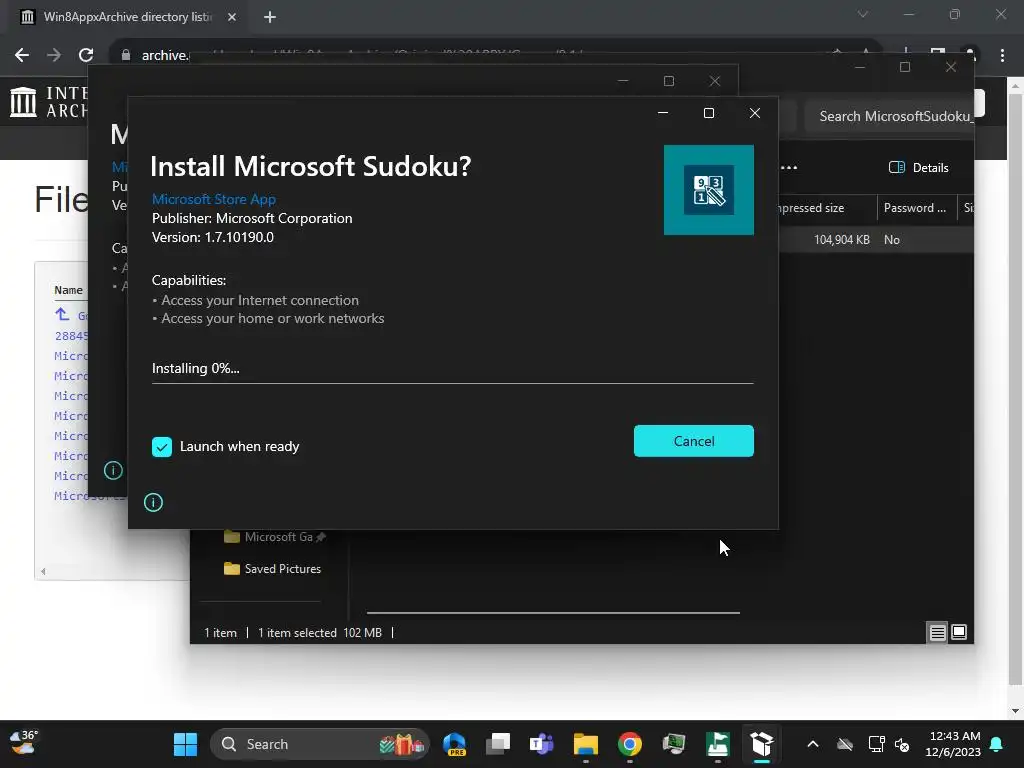Open File Explorer from taskbar
The height and width of the screenshot is (768, 1024).
tap(586, 744)
